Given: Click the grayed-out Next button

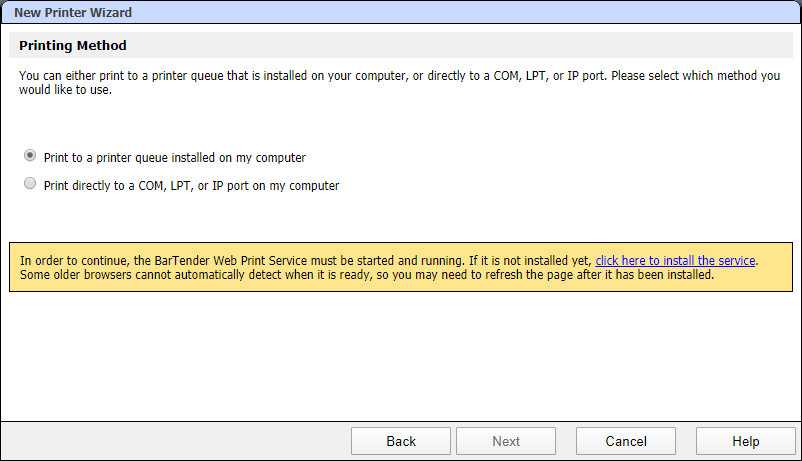Looking at the screenshot, I should click(506, 441).
